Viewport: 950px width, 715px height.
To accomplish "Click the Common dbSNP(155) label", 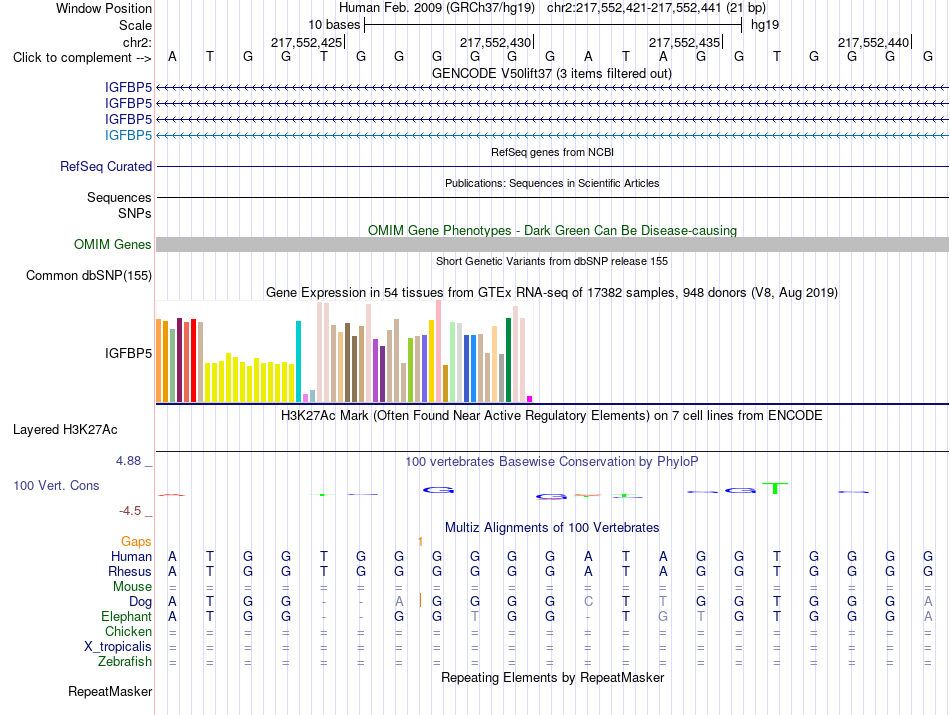I will pos(89,276).
